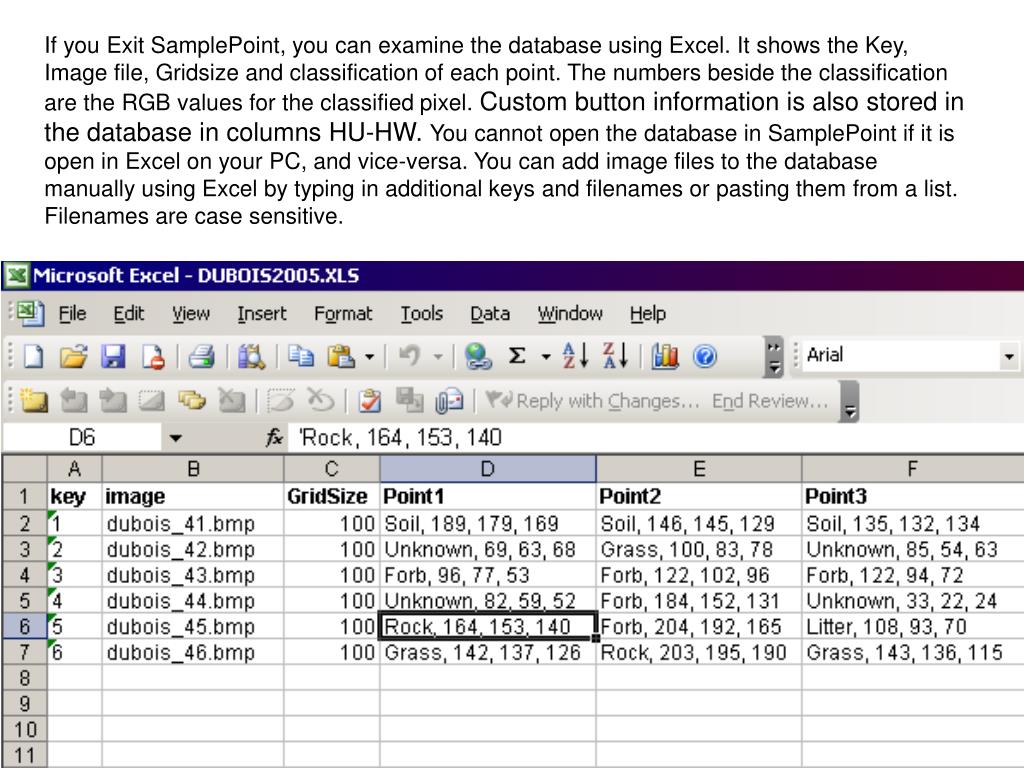Viewport: 1024px width, 768px height.
Task: Select cell Unknown, 33, 22, 24
Action: coord(913,600)
